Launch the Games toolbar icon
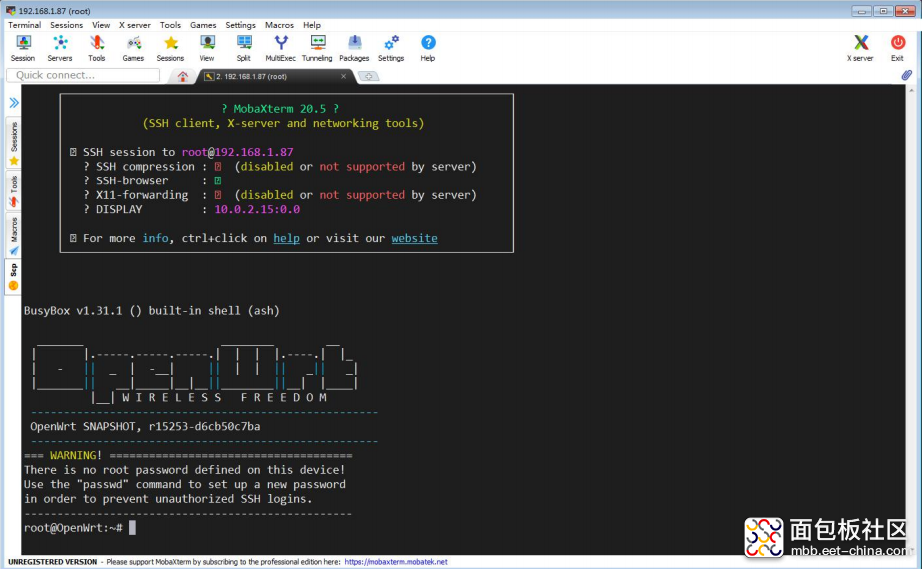922x569 pixels. 133,48
